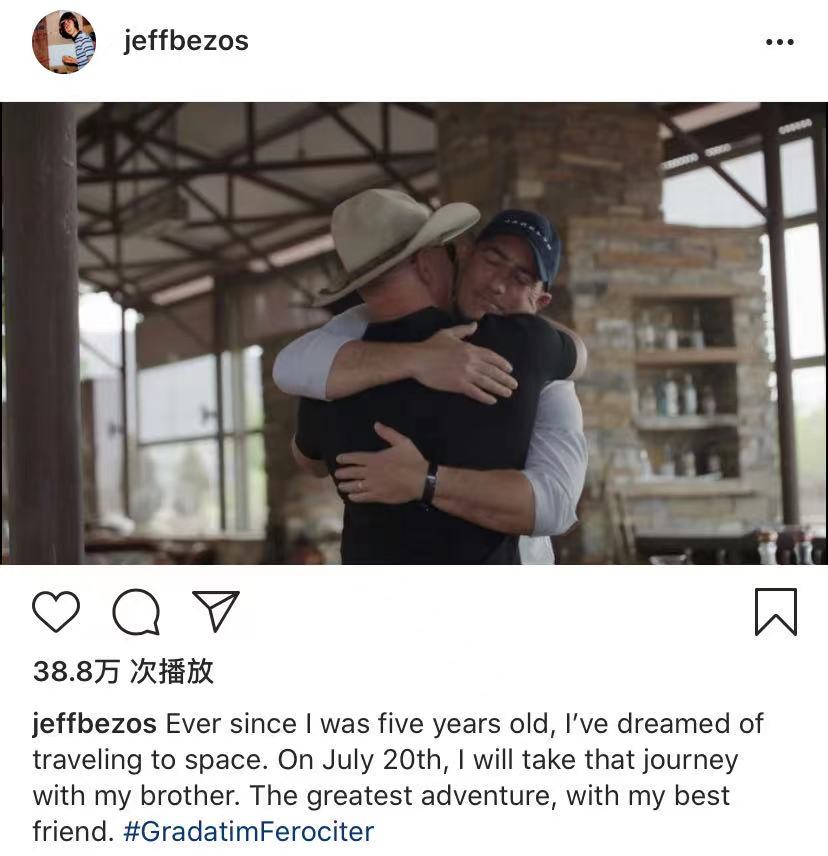Tap the black wristband in the video

pyautogui.click(x=430, y=484)
